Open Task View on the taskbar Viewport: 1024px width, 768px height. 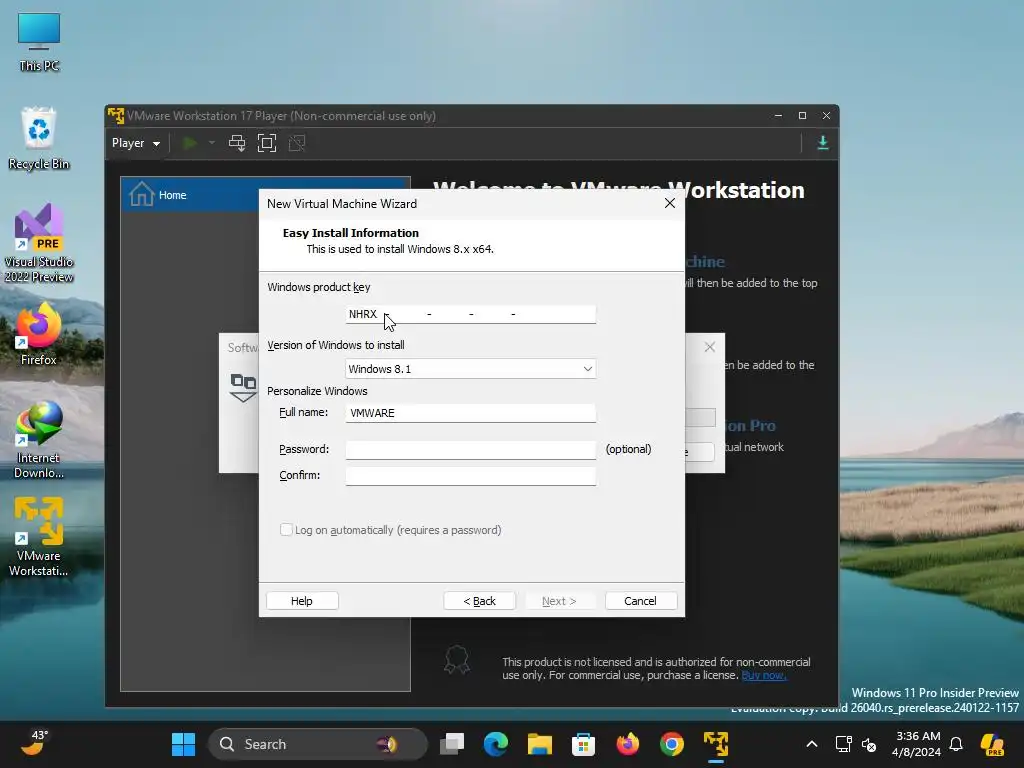[452, 744]
